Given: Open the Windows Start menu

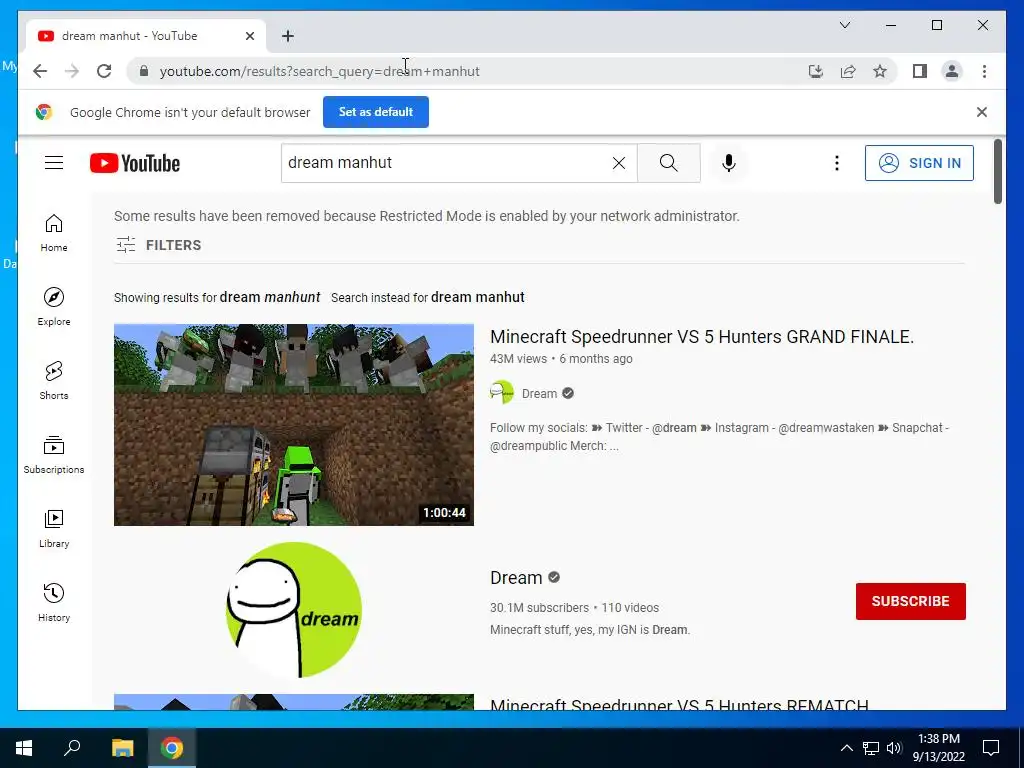Looking at the screenshot, I should [x=24, y=748].
